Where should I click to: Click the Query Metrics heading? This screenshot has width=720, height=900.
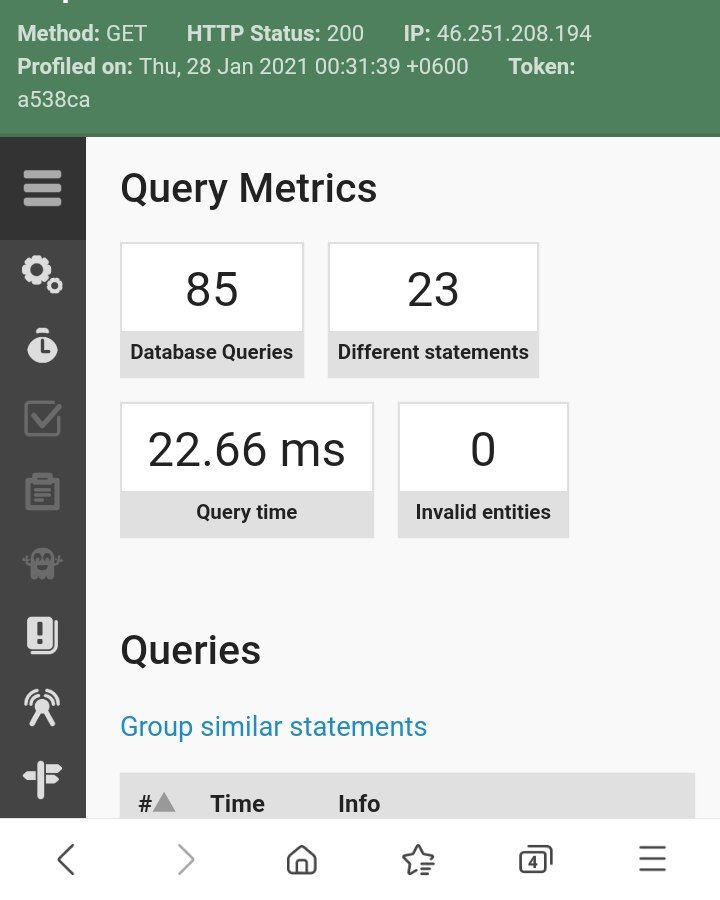[x=249, y=189]
